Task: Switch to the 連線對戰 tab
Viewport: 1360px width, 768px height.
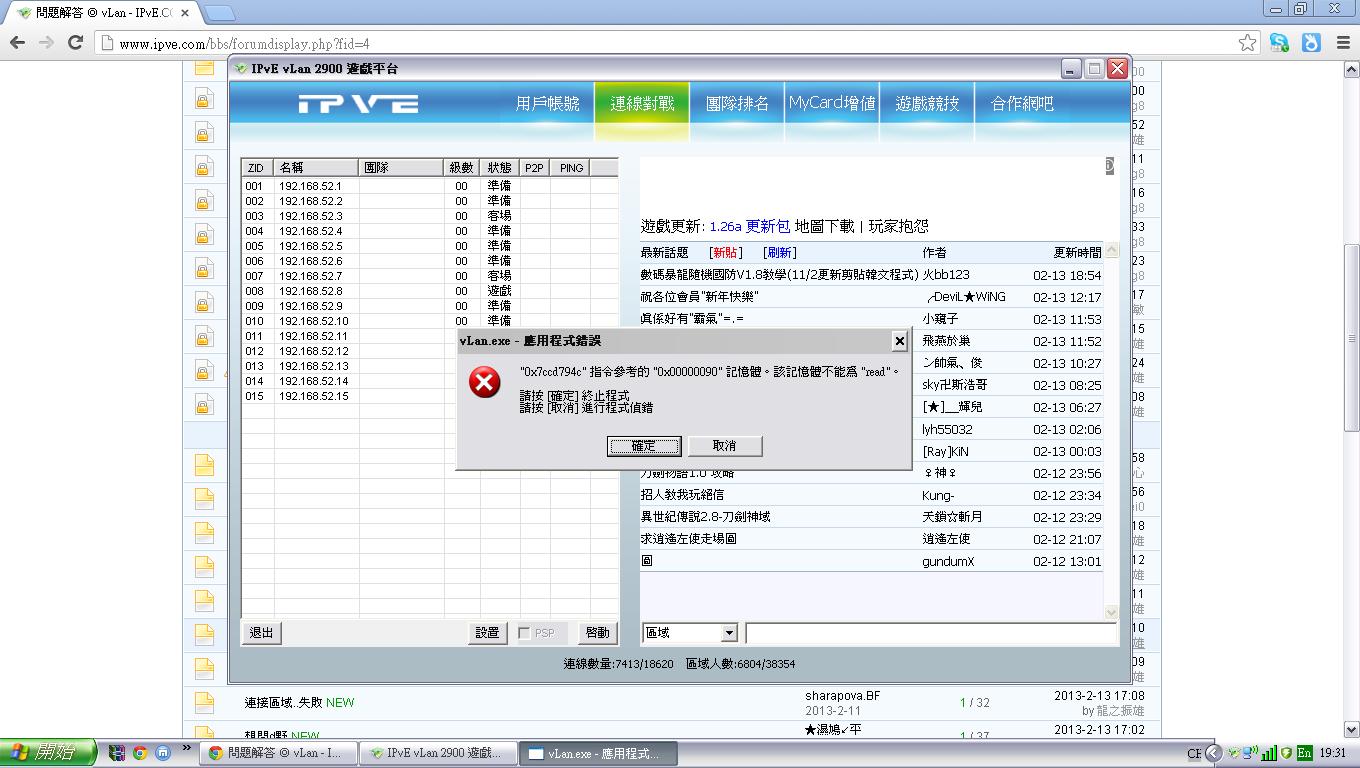Action: (x=642, y=104)
